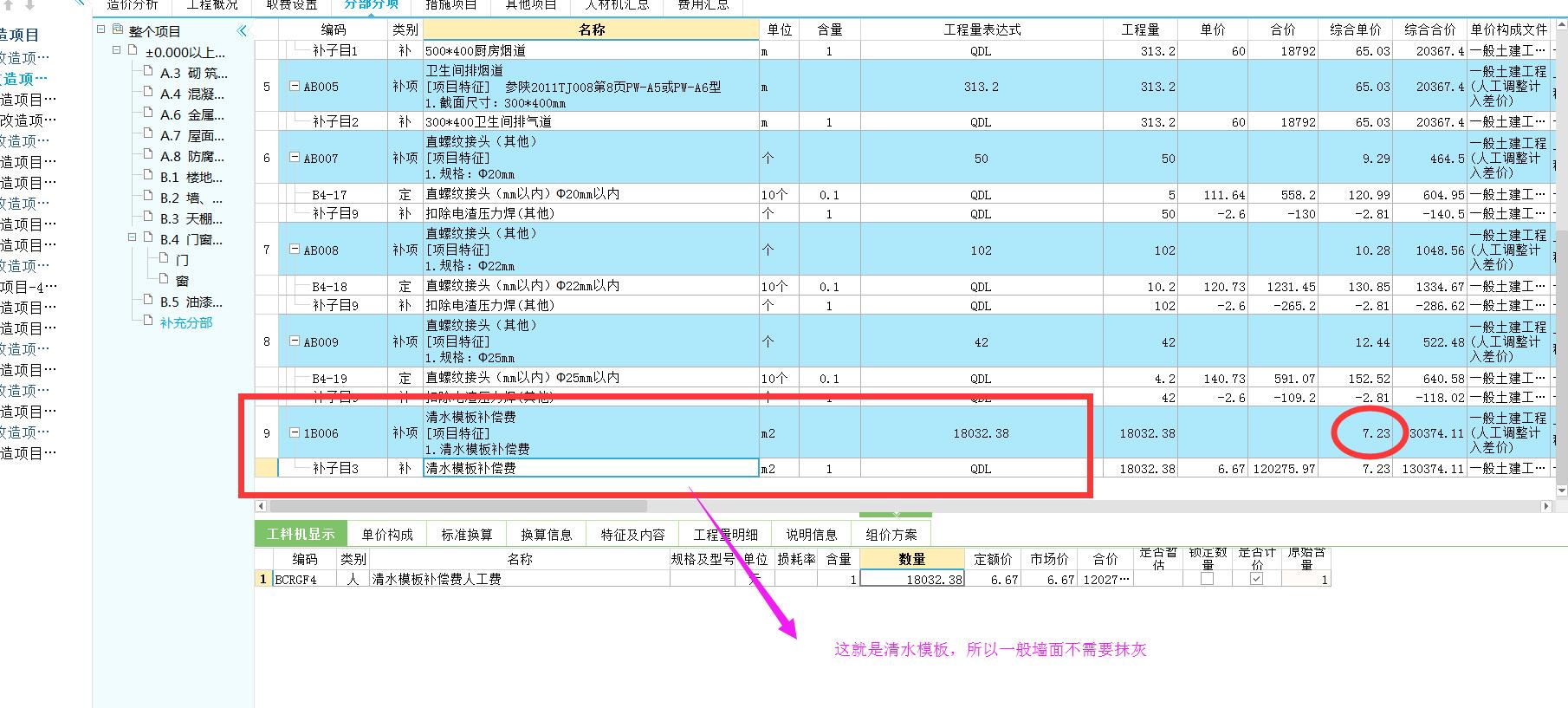Select B.3 天棚 in project tree

coord(191,218)
